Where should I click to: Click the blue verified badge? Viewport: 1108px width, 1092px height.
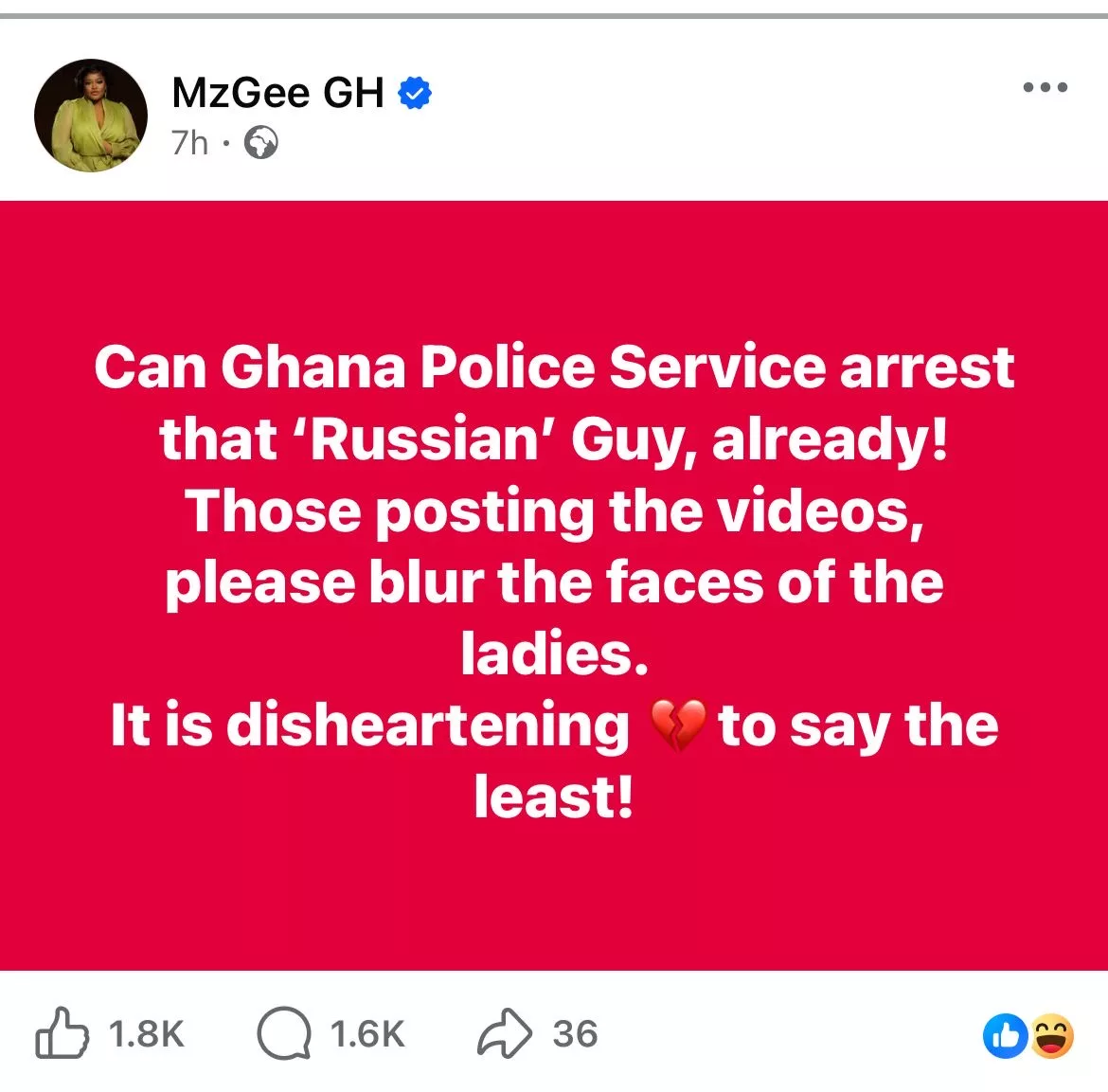(415, 93)
